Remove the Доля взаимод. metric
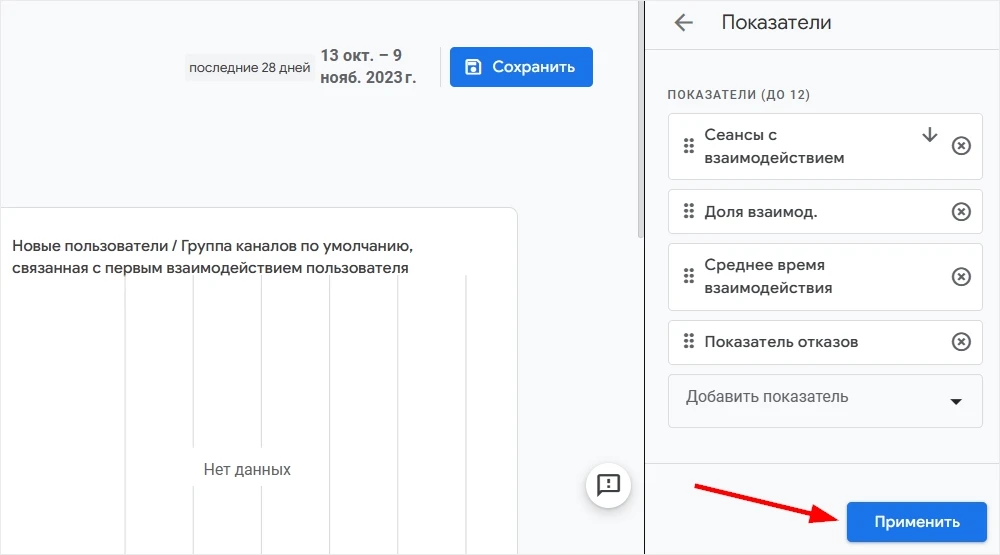The width and height of the screenshot is (1000, 555). pos(961,212)
